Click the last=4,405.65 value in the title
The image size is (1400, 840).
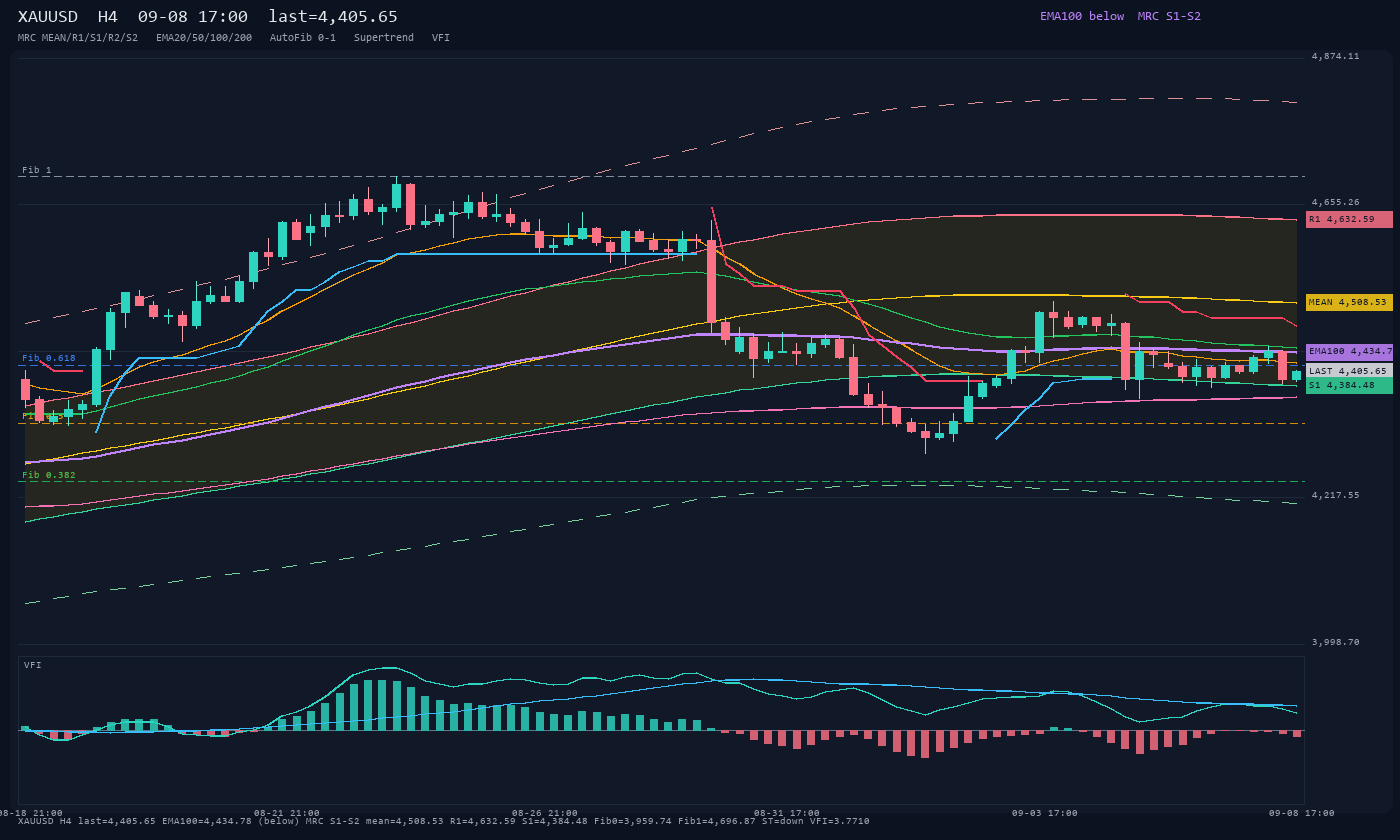click(x=333, y=16)
